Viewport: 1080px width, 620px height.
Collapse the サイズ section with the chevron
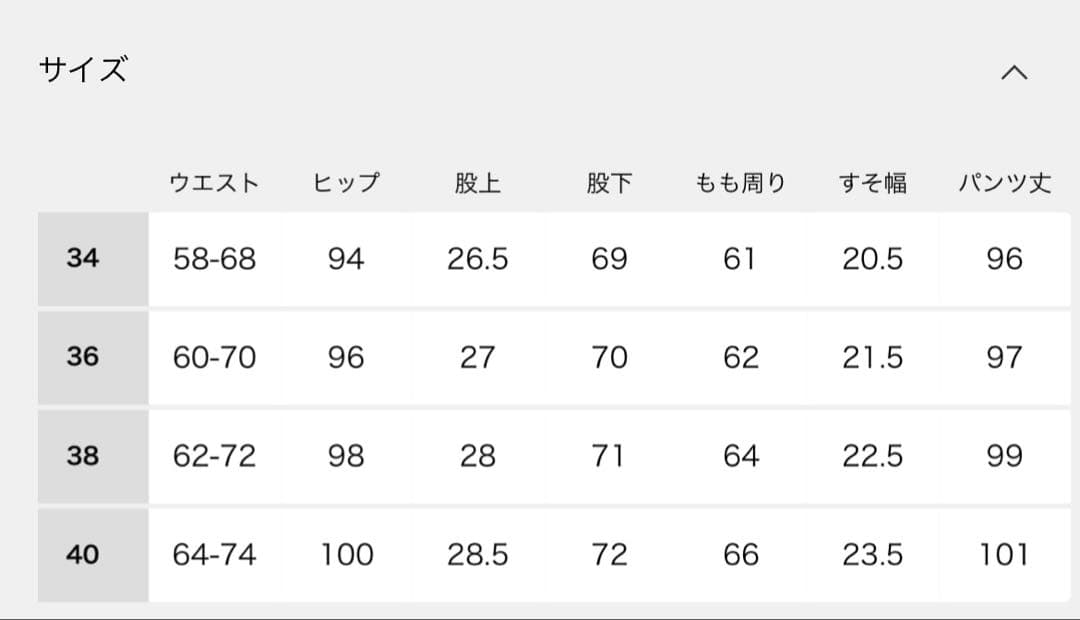pyautogui.click(x=1014, y=73)
